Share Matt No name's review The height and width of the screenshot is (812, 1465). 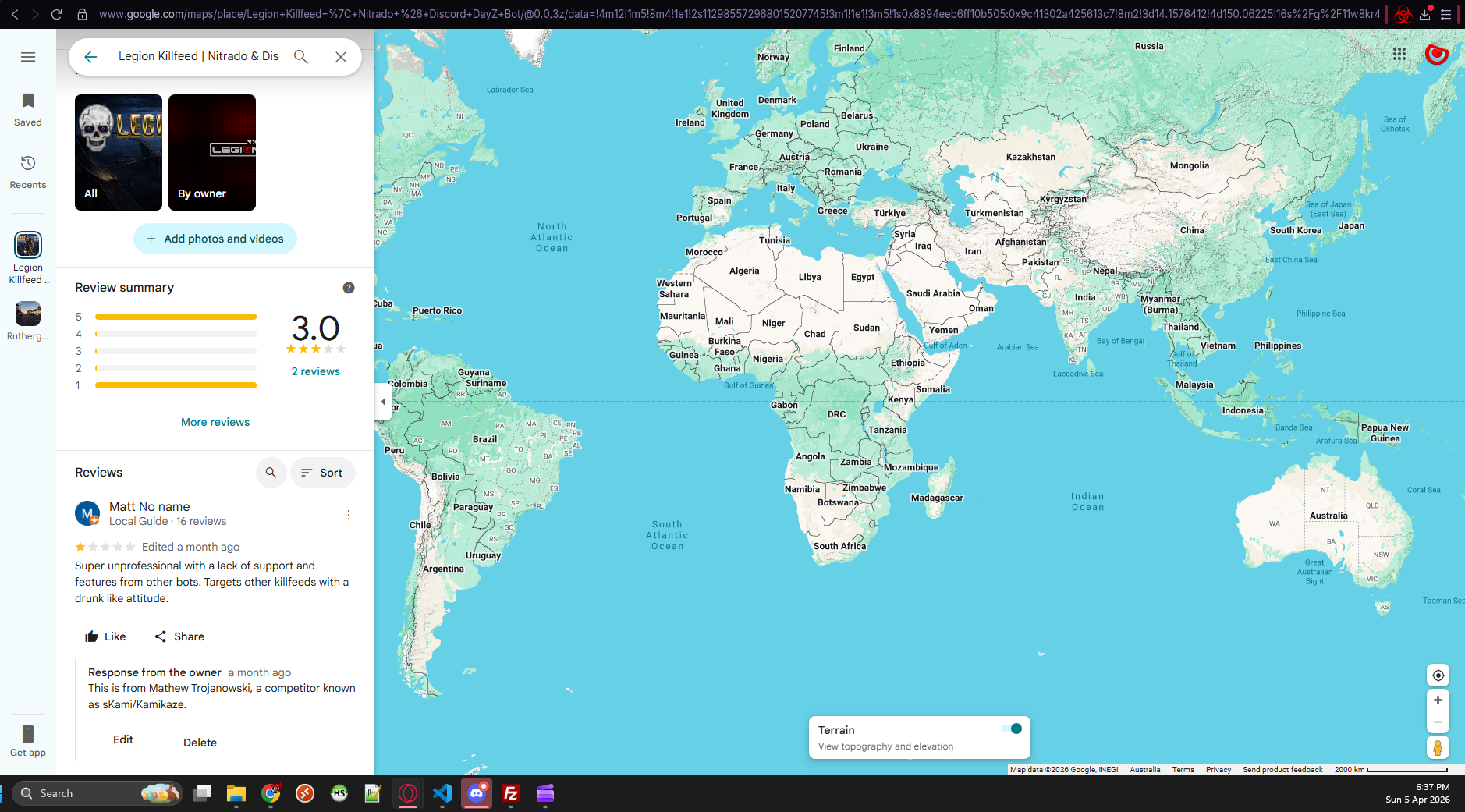(x=179, y=636)
